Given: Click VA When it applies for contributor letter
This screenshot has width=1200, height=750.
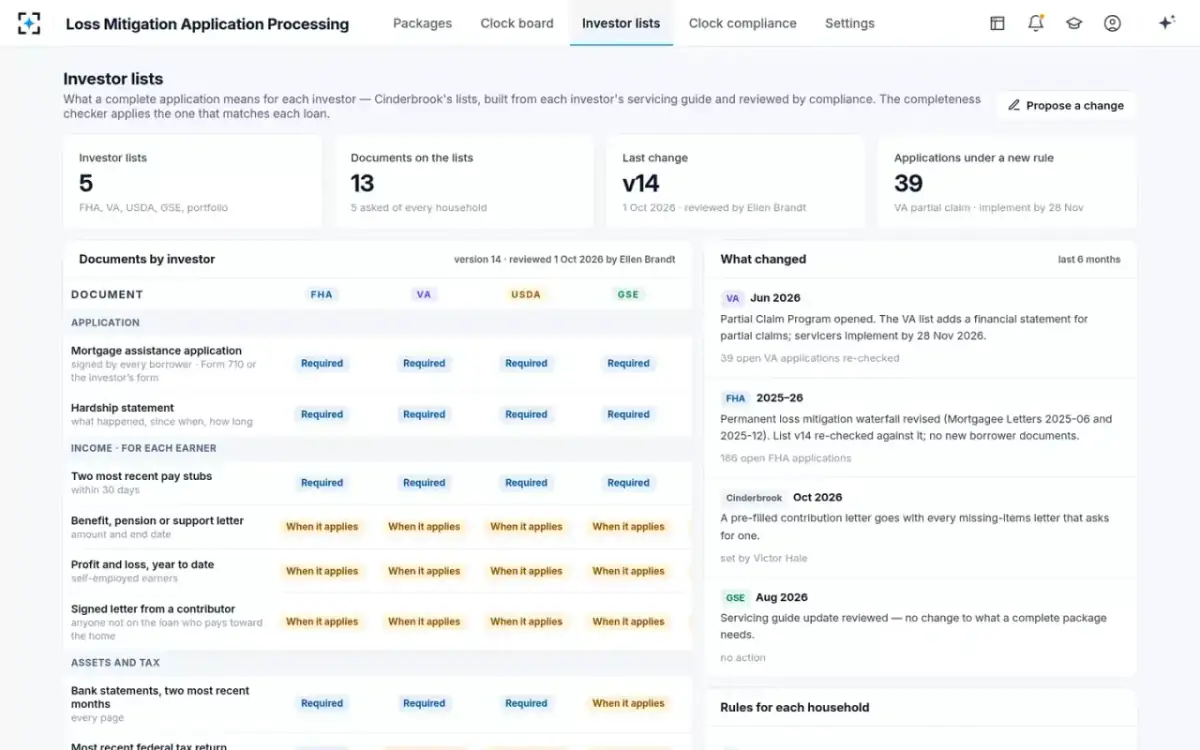Looking at the screenshot, I should [x=424, y=622].
